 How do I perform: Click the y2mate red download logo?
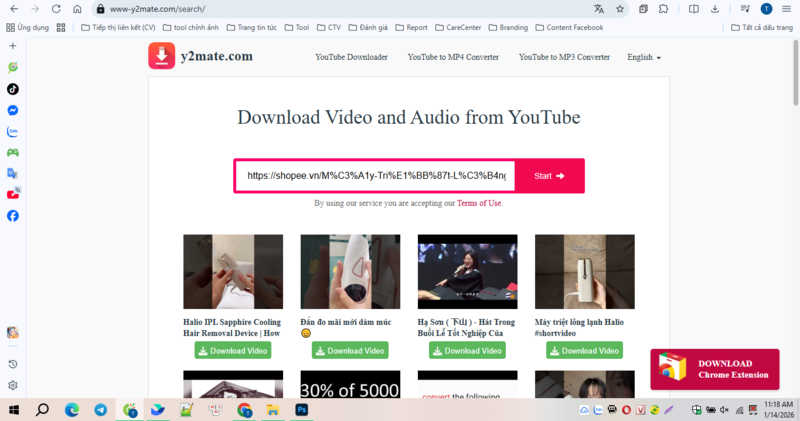tap(162, 56)
